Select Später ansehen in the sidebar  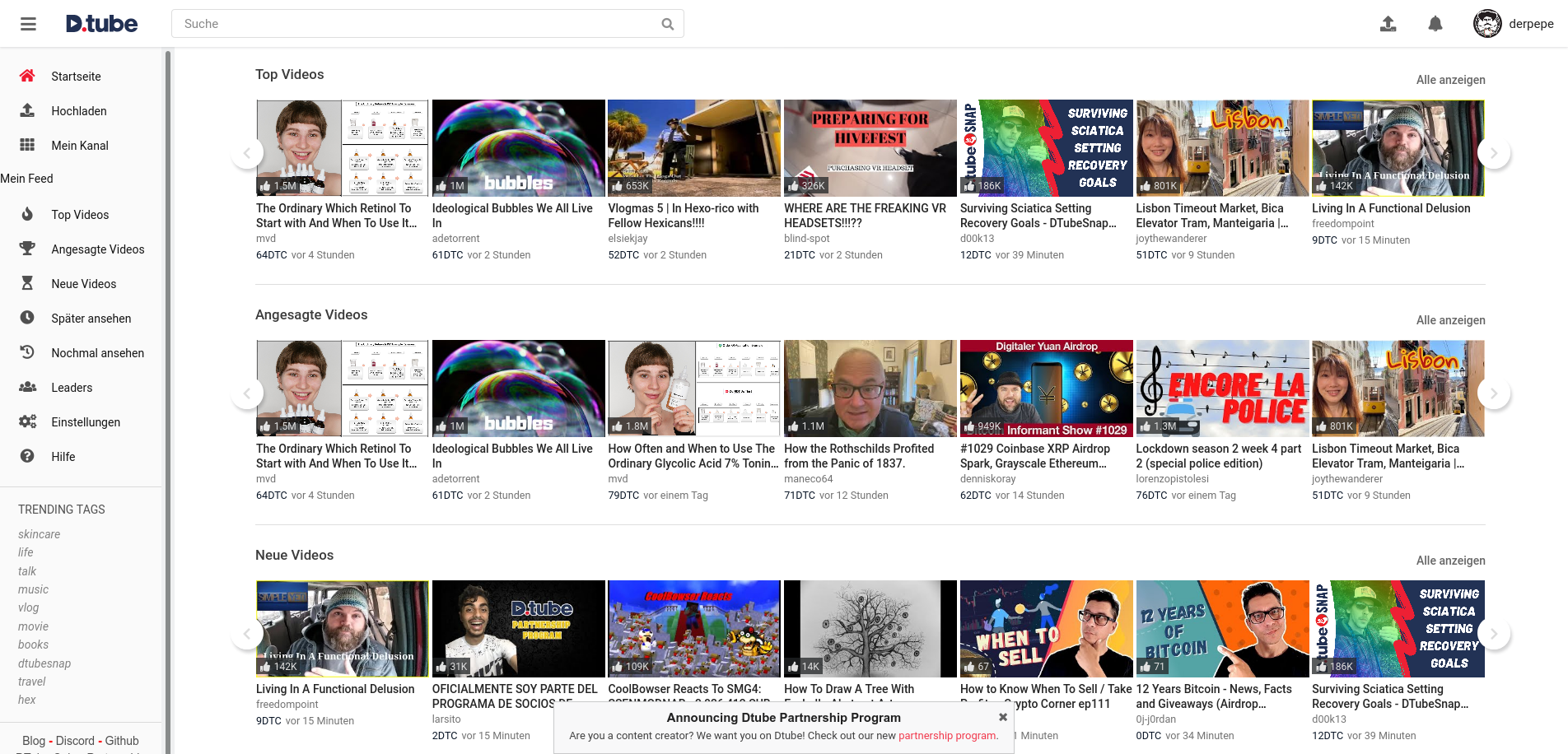(91, 319)
